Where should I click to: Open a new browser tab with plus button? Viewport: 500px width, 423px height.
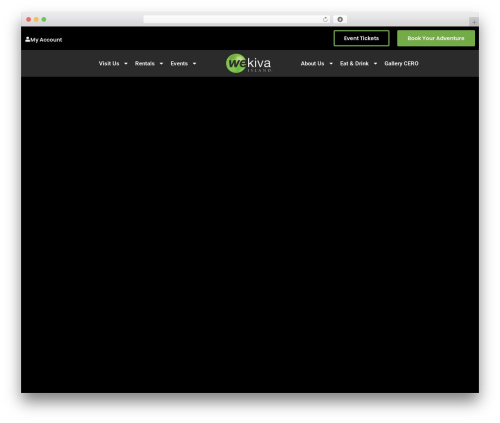pyautogui.click(x=474, y=22)
